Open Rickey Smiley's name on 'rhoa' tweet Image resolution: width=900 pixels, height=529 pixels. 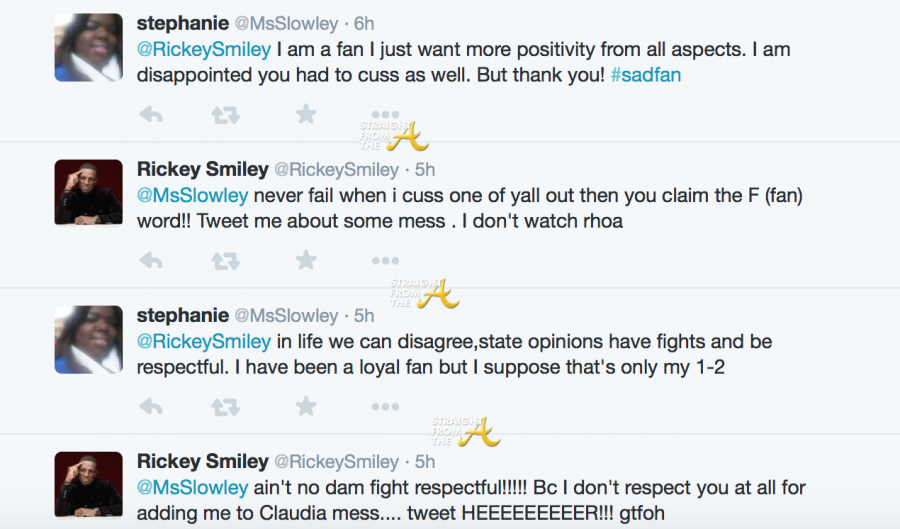pyautogui.click(x=202, y=169)
